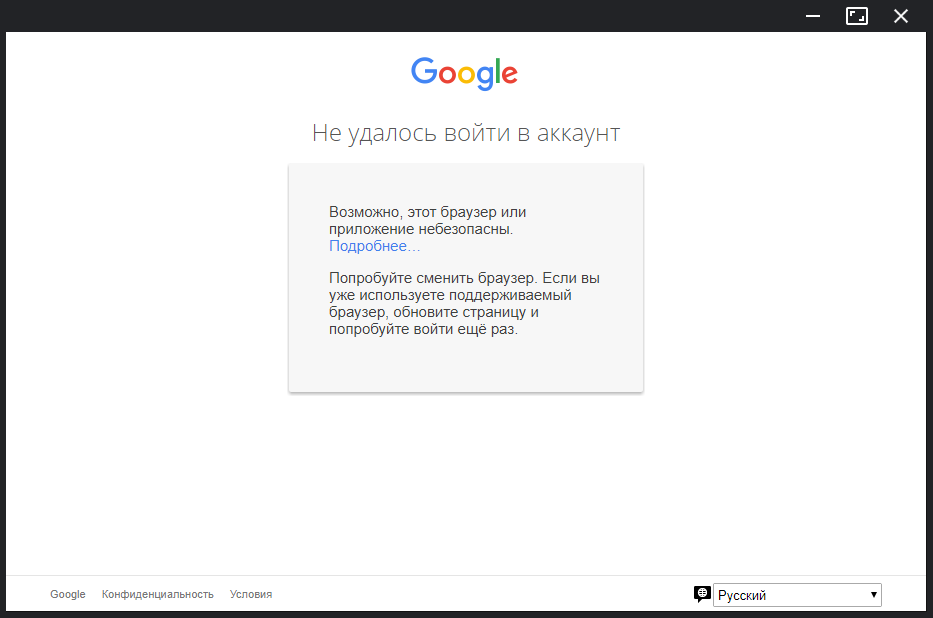The image size is (933, 618).
Task: Close the sign-in window
Action: (x=901, y=16)
